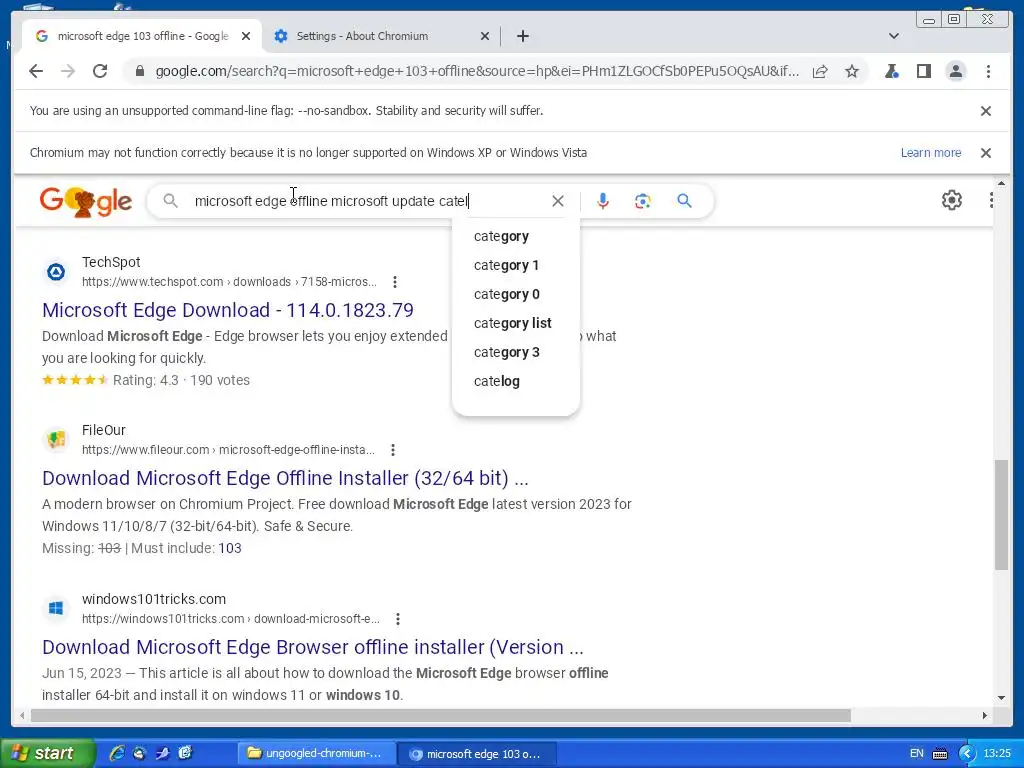This screenshot has height=768, width=1024.
Task: Dismiss the Windows XP unsupported warning
Action: click(986, 153)
